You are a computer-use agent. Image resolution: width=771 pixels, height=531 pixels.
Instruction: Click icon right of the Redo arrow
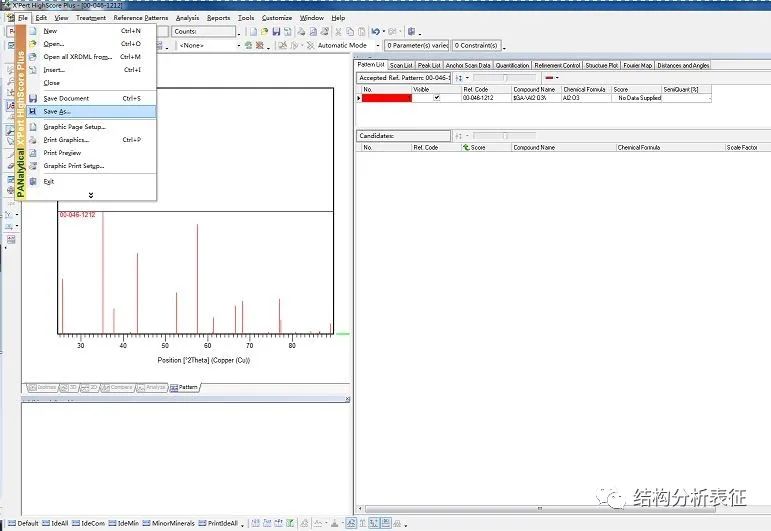(412, 31)
